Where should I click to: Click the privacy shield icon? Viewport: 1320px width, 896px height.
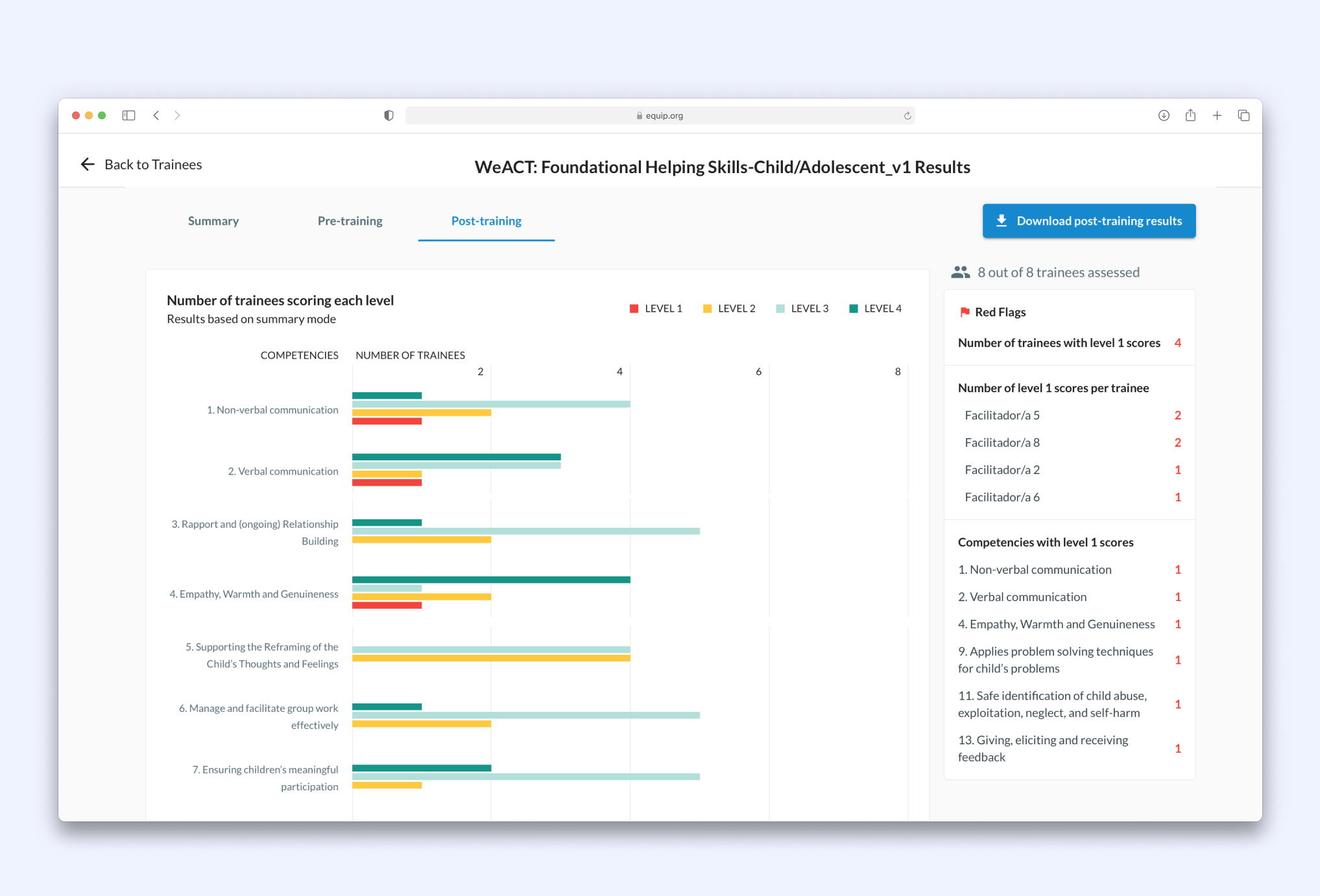tap(389, 115)
